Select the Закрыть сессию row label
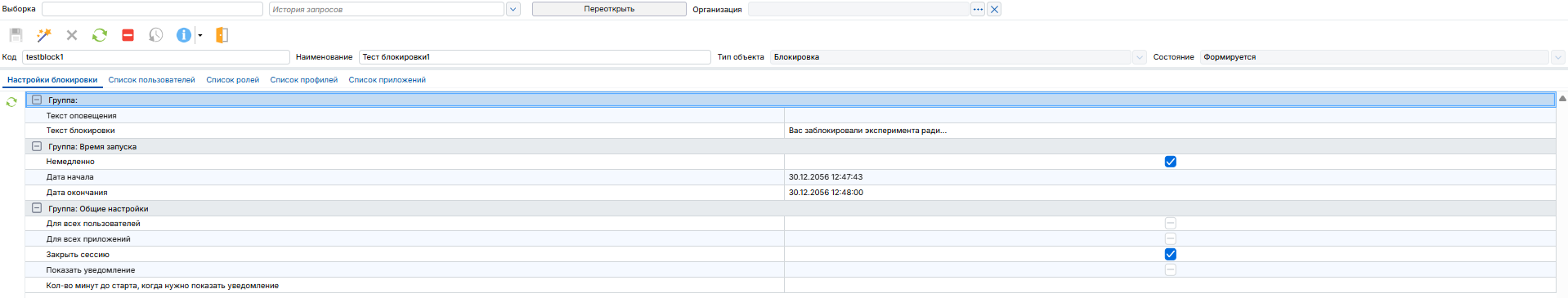Image resolution: width=1568 pixels, height=298 pixels. pos(78,255)
